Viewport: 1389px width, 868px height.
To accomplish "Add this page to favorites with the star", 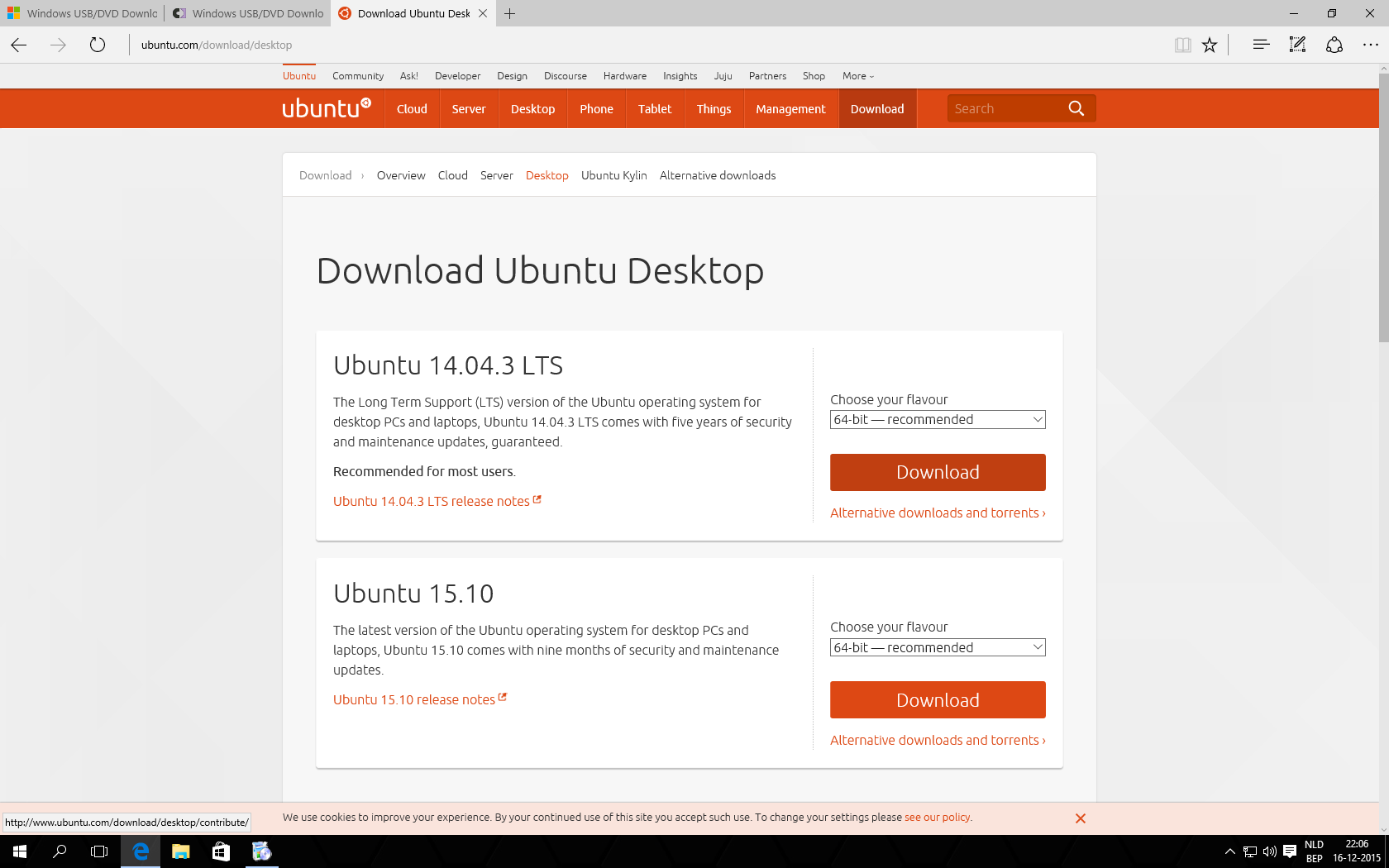I will 1210,45.
